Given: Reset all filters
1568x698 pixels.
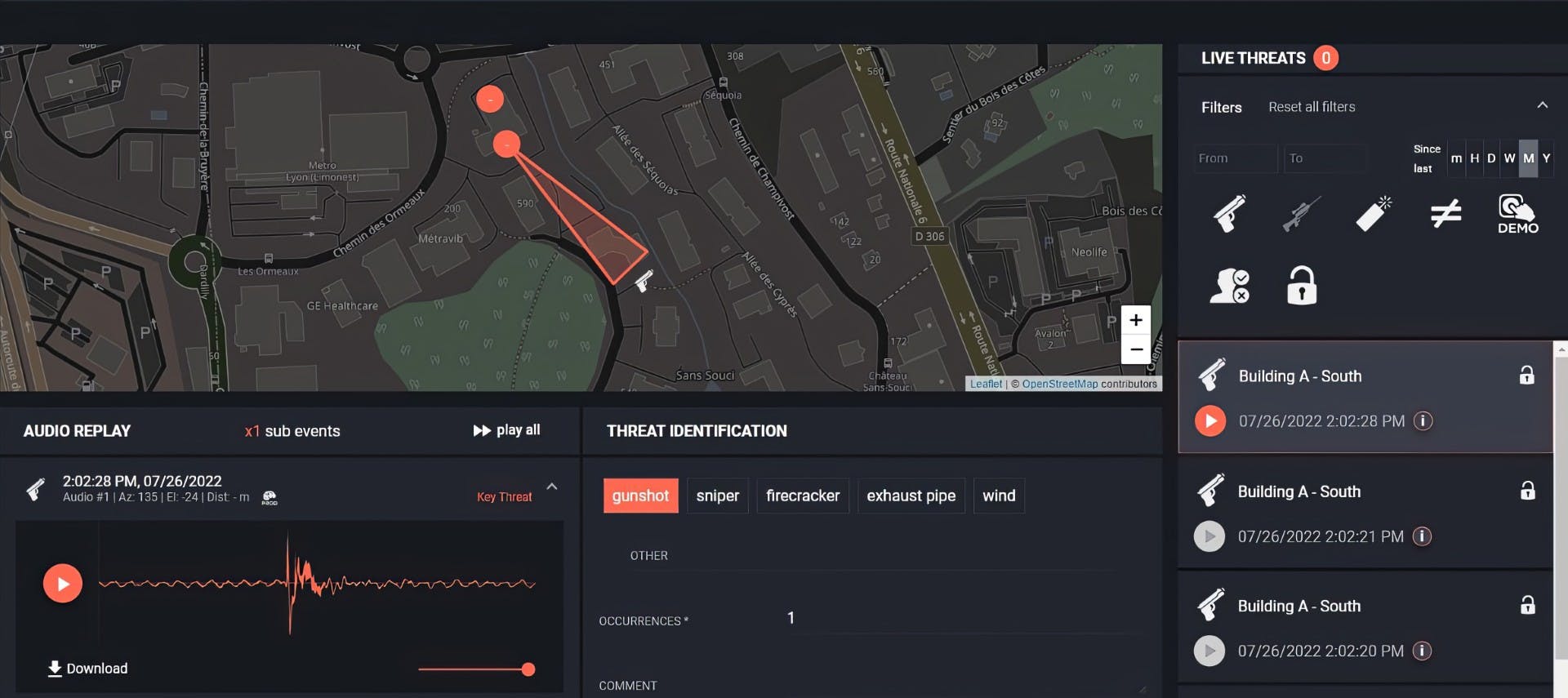Looking at the screenshot, I should [1312, 107].
